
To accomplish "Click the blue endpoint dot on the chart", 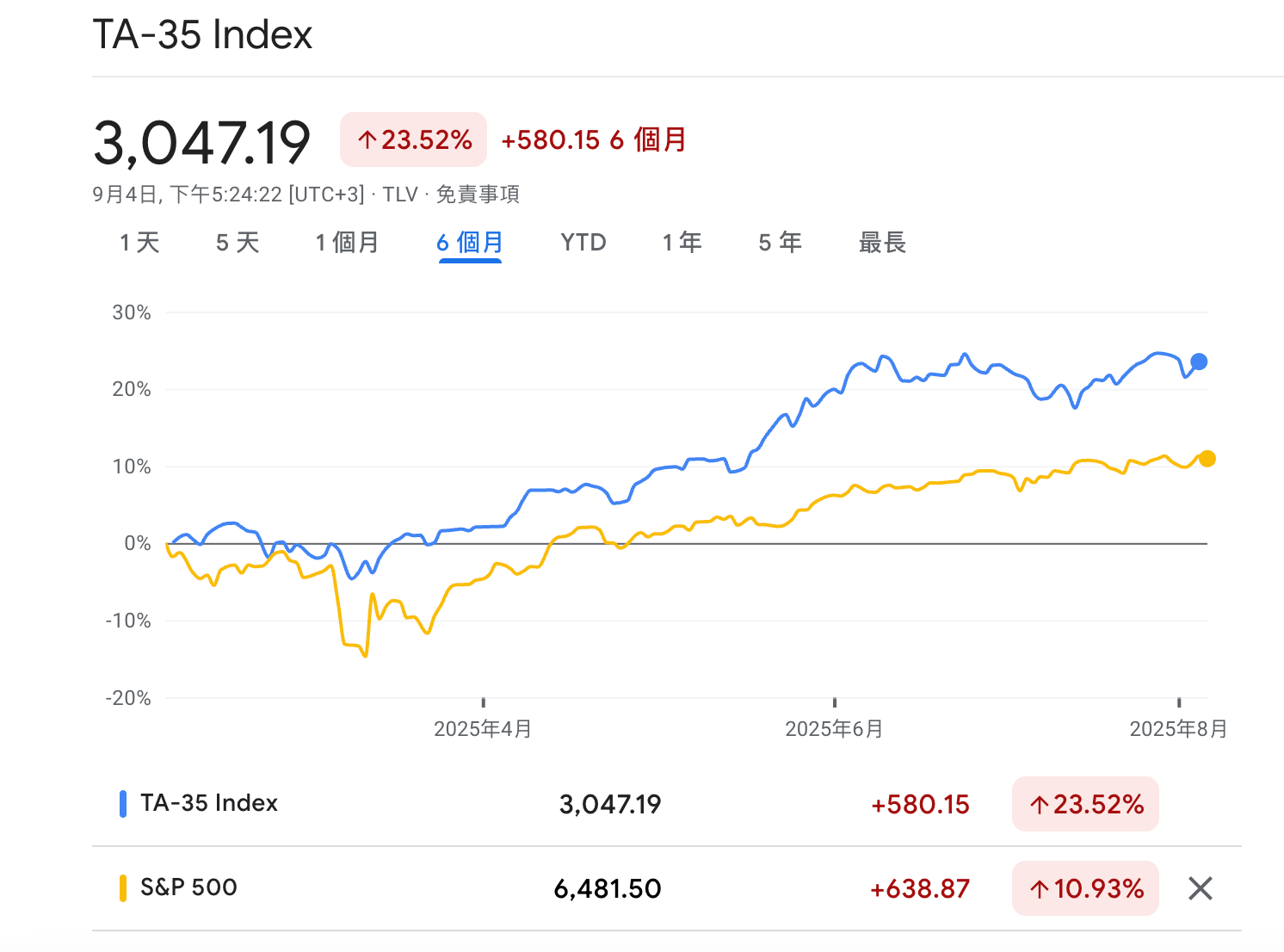I will pos(1198,362).
